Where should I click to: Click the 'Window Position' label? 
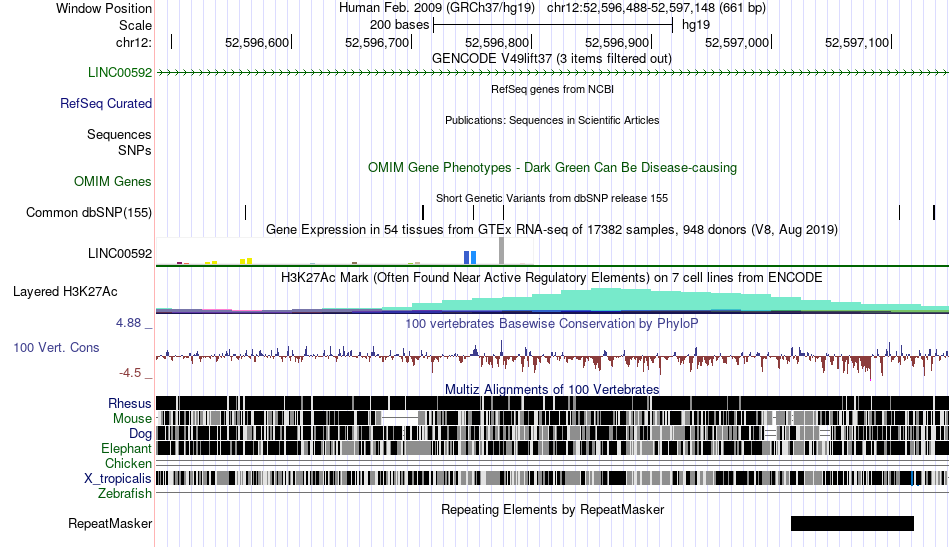tap(104, 8)
